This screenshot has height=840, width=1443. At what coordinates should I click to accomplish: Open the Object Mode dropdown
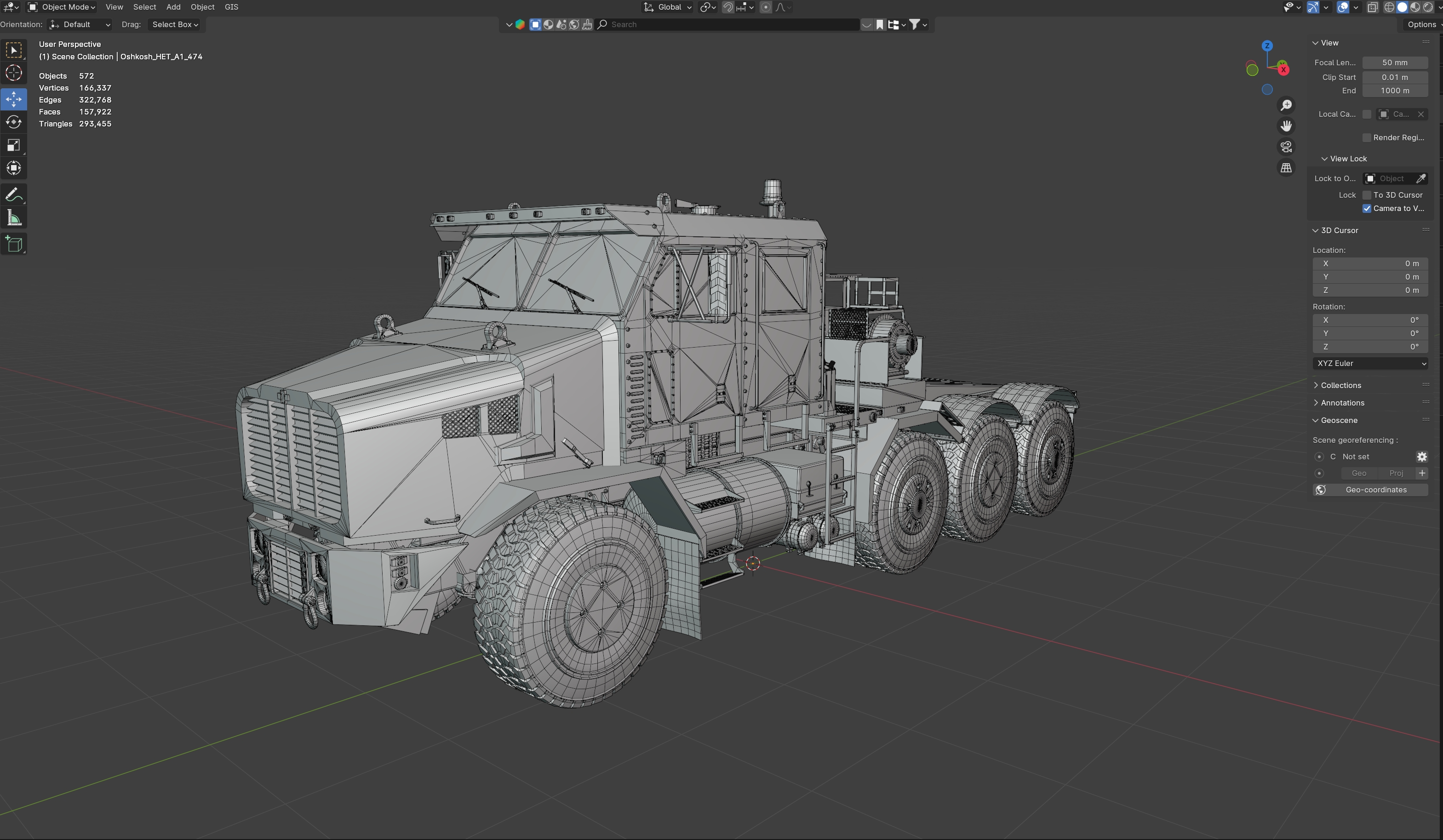[62, 7]
